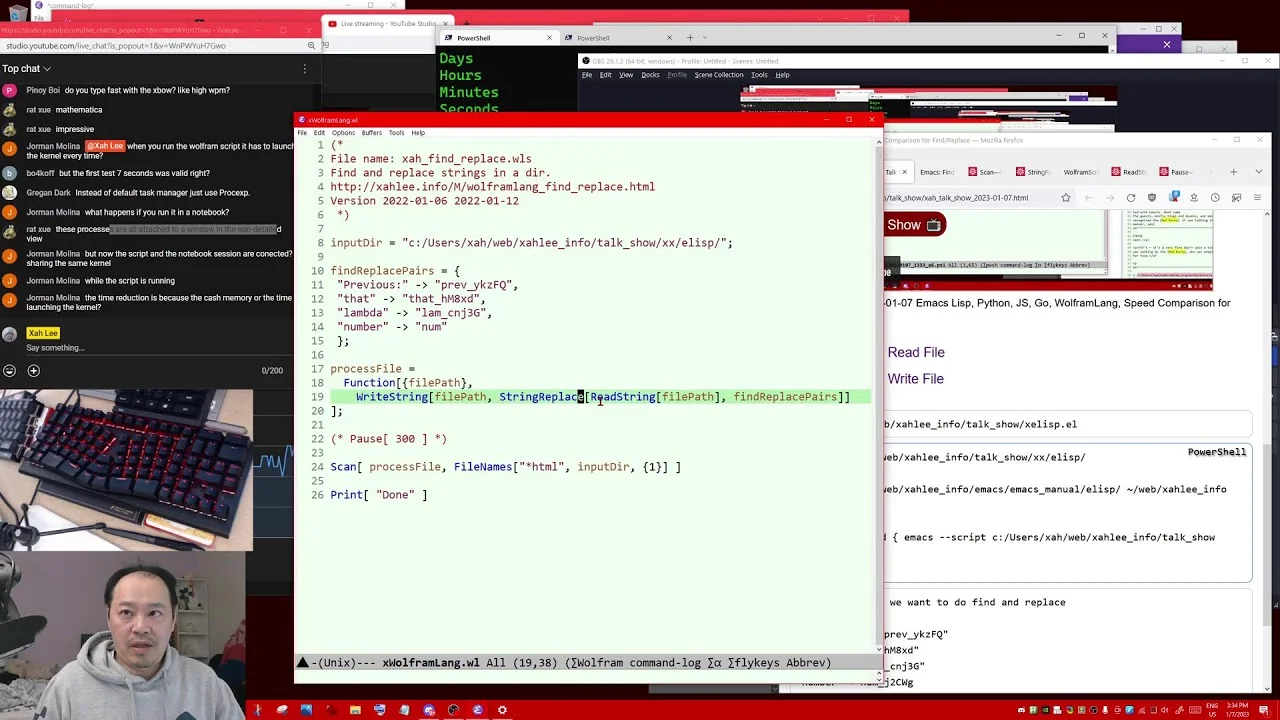Image resolution: width=1280 pixels, height=720 pixels.
Task: Click xWolframLang.wl buffer name in mode line
Action: (x=430, y=663)
